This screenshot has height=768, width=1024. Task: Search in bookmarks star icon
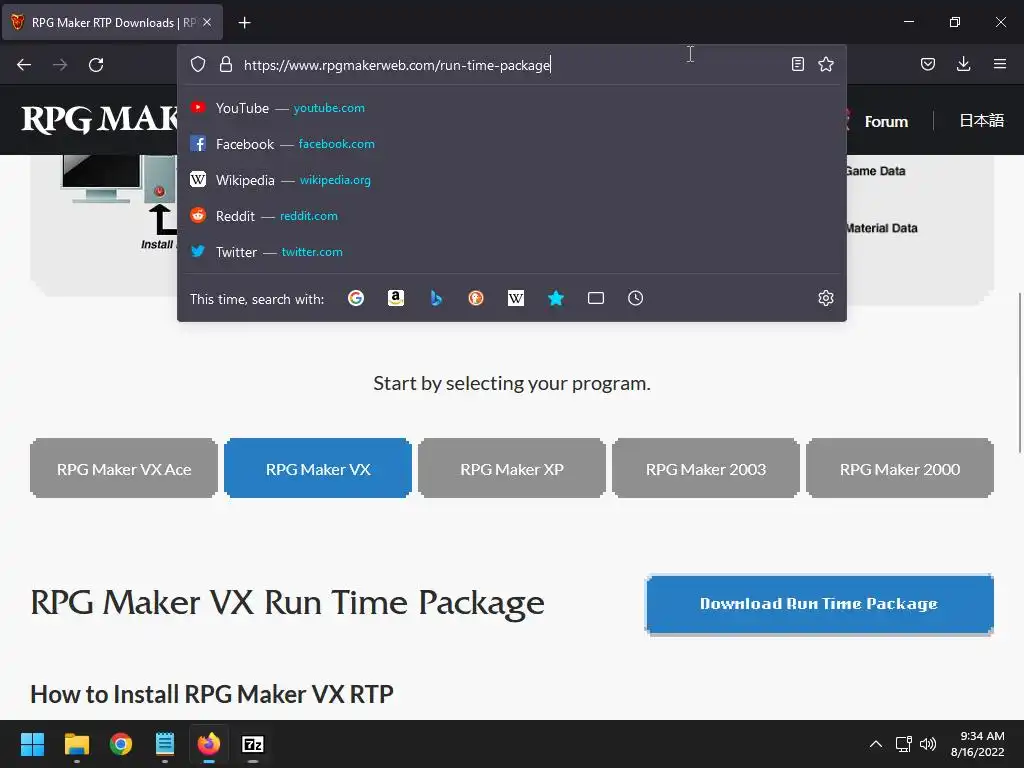[556, 298]
